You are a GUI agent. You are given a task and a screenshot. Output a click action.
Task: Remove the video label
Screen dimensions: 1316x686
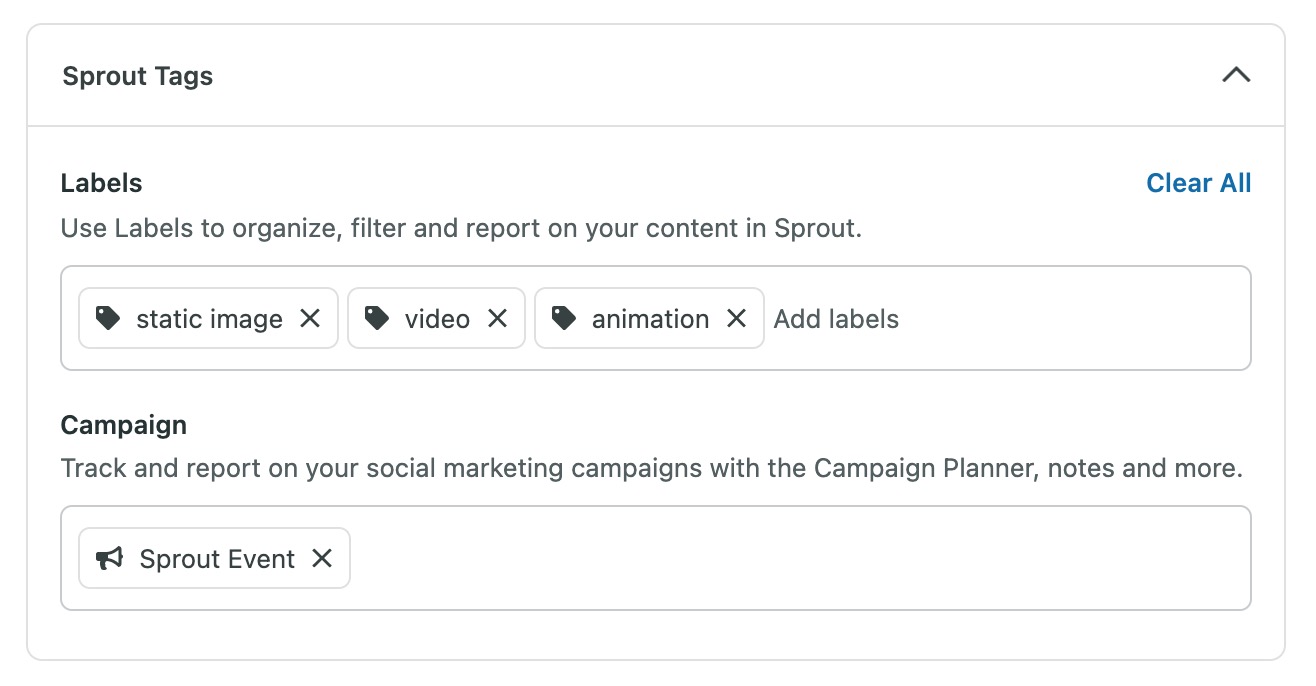tap(497, 319)
